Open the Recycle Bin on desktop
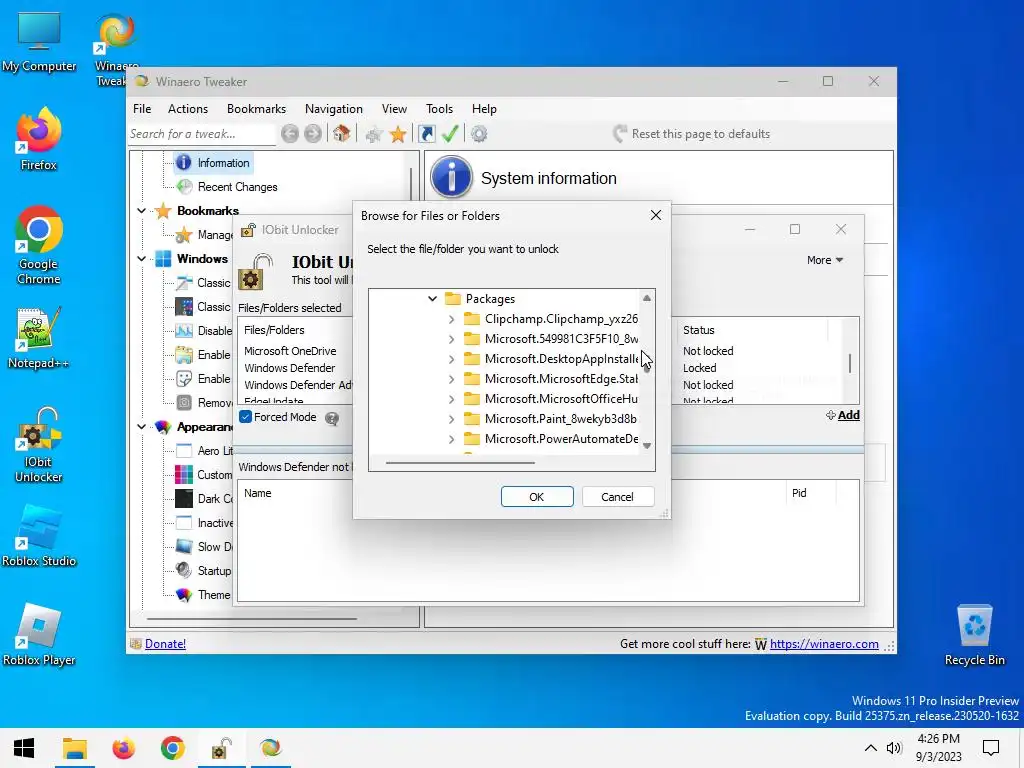Image resolution: width=1024 pixels, height=768 pixels. click(974, 635)
